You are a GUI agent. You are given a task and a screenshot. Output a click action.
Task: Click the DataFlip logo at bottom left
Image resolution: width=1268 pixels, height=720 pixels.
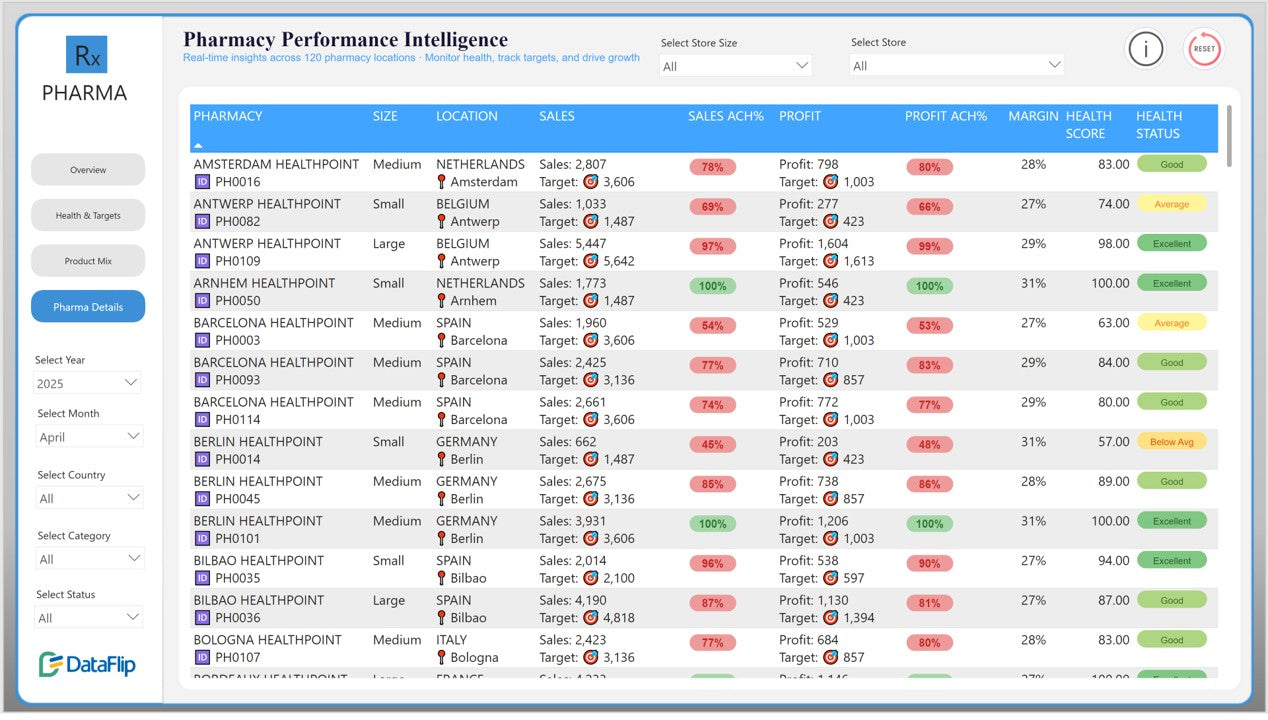pos(87,665)
